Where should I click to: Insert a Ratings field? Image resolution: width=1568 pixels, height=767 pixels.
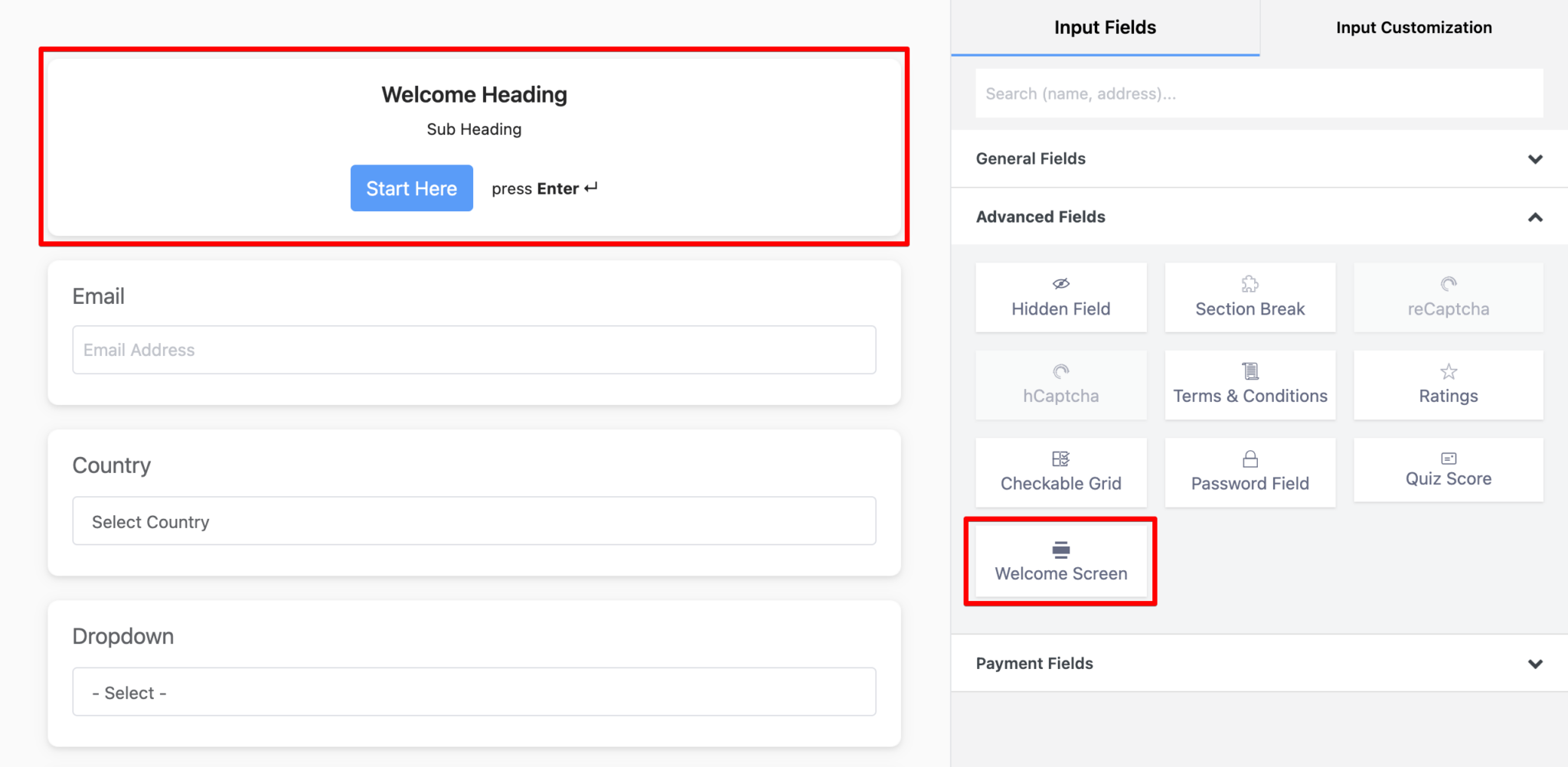pos(1448,385)
